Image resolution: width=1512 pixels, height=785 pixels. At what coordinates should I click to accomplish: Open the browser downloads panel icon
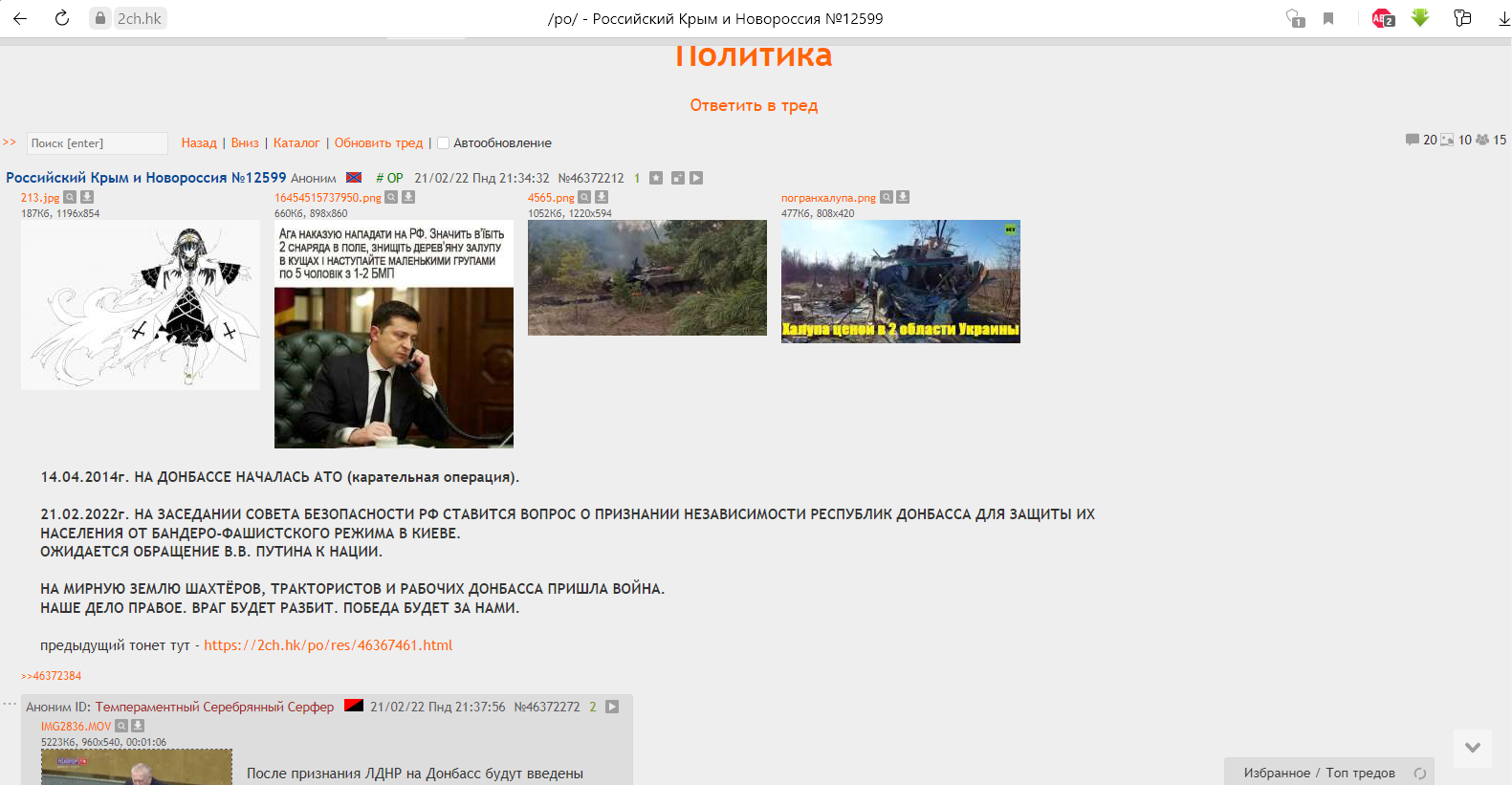point(1503,18)
